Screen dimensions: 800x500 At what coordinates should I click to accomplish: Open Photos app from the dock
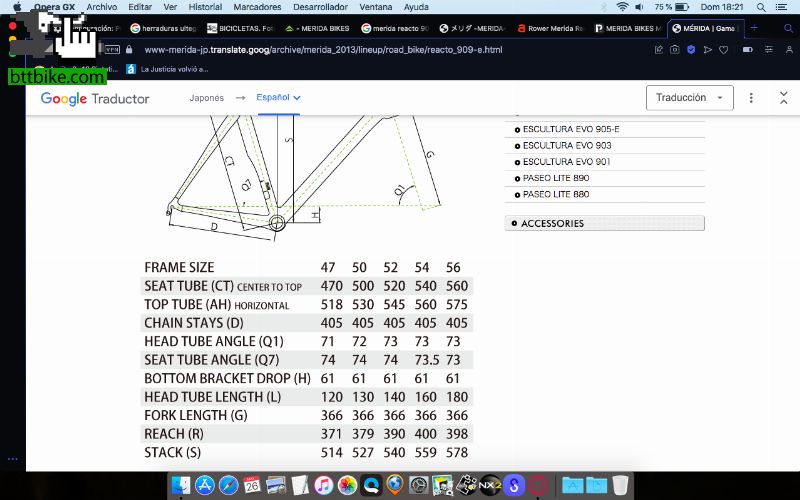(347, 485)
